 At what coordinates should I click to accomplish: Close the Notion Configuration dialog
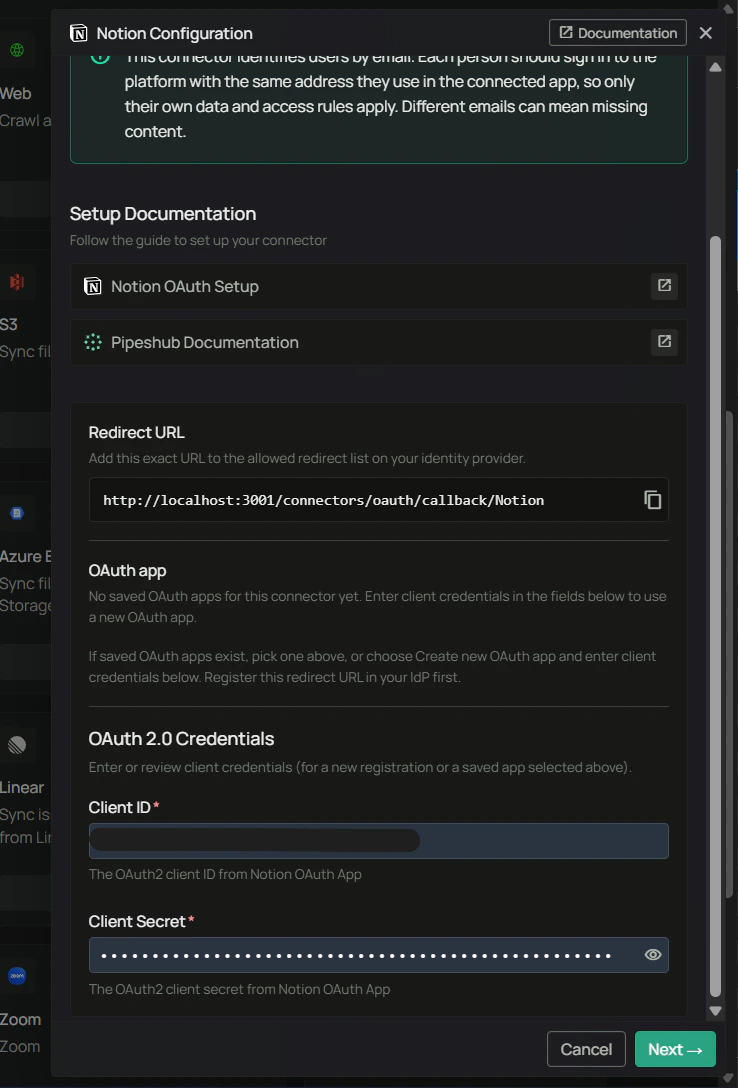point(705,33)
